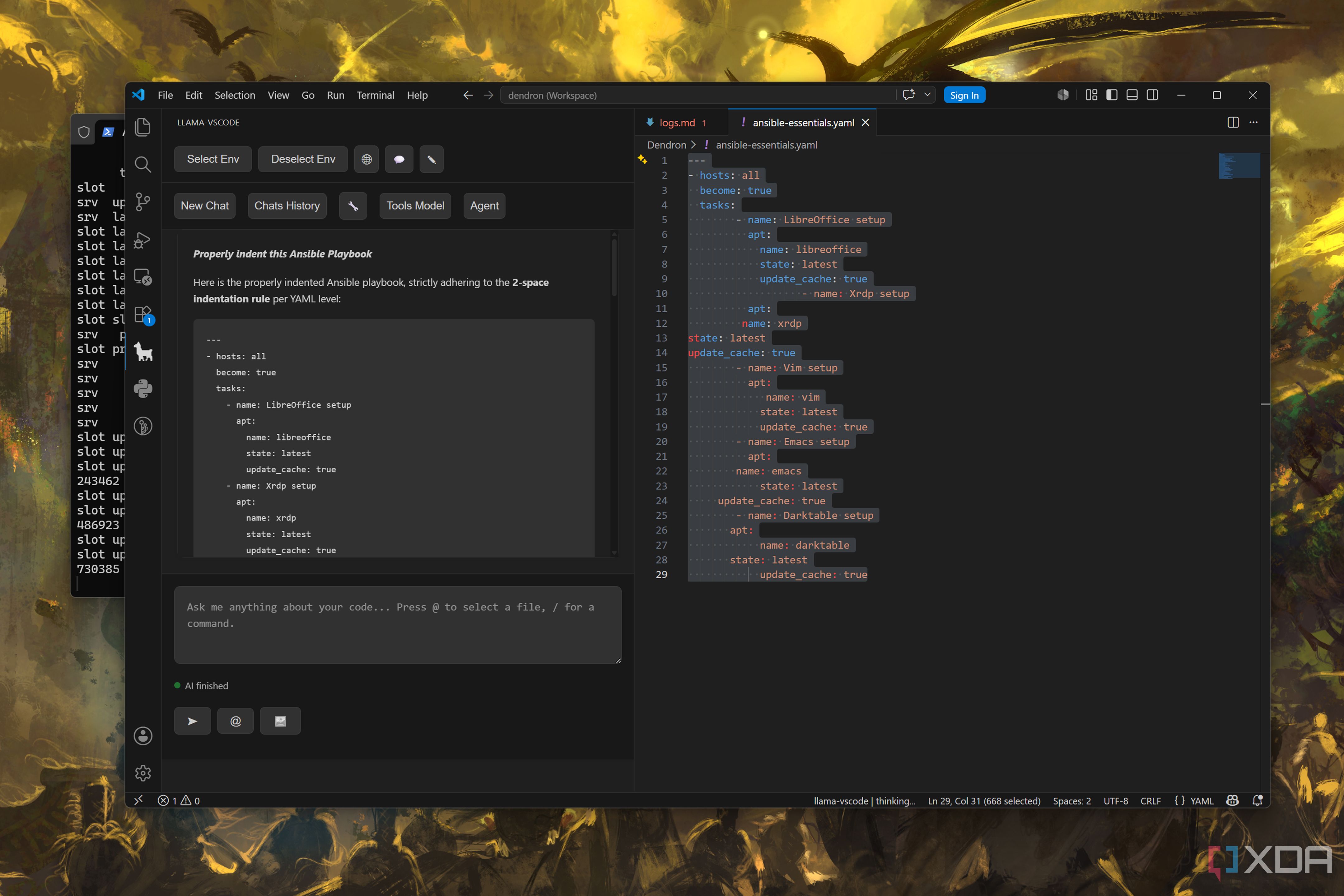Image resolution: width=1344 pixels, height=896 pixels.
Task: Click the dendron (Workspace) command center
Action: [x=698, y=95]
